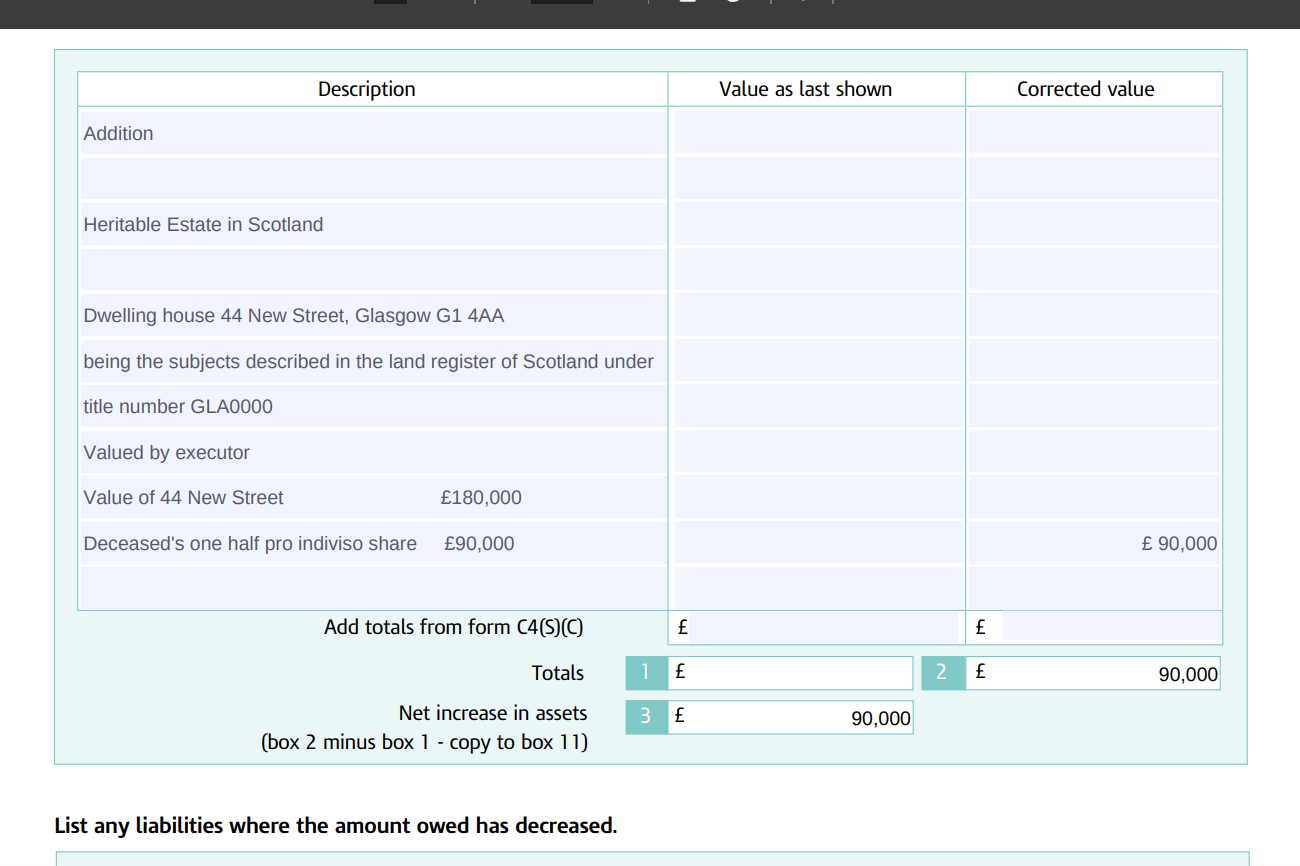Click the corrected value field showing £ 90,000
Viewport: 1300px width, 866px height.
1094,544
